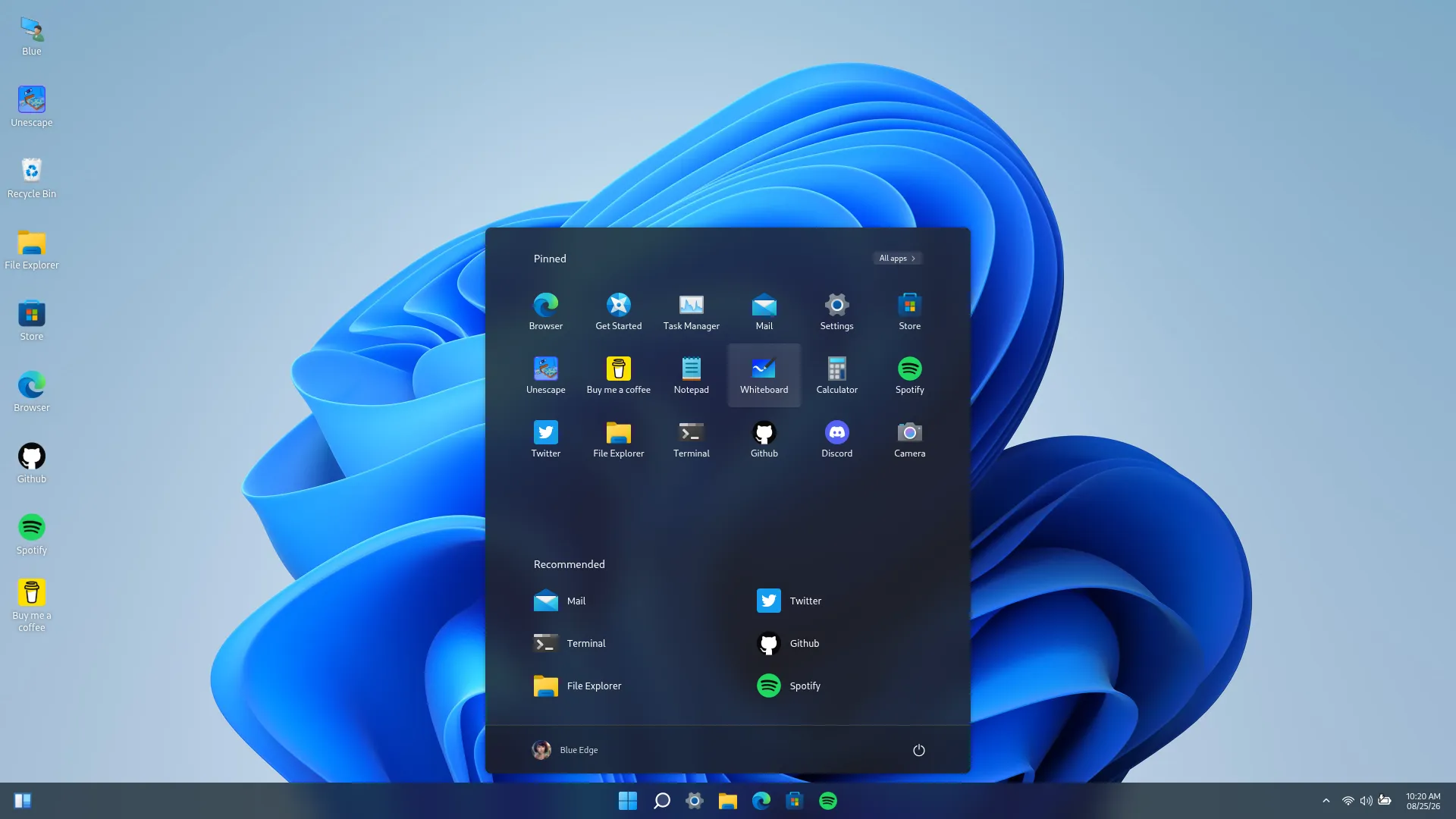Select Store desktop shortcut
This screenshot has height=819, width=1456.
(32, 321)
